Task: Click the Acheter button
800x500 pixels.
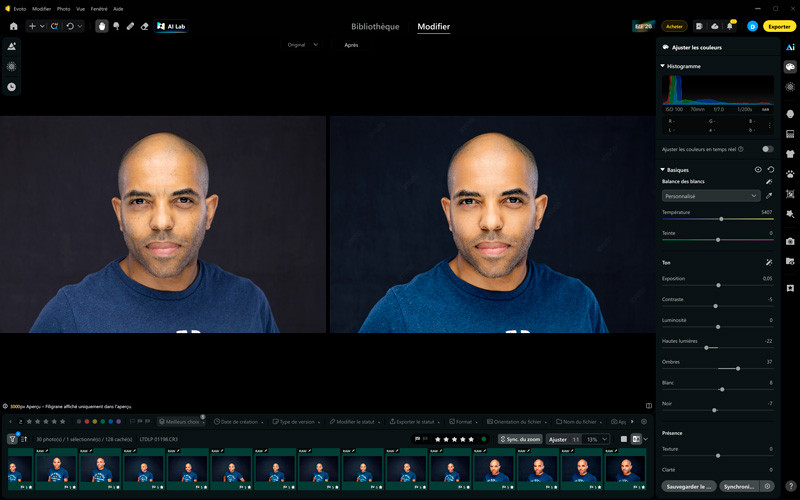Action: 674,26
